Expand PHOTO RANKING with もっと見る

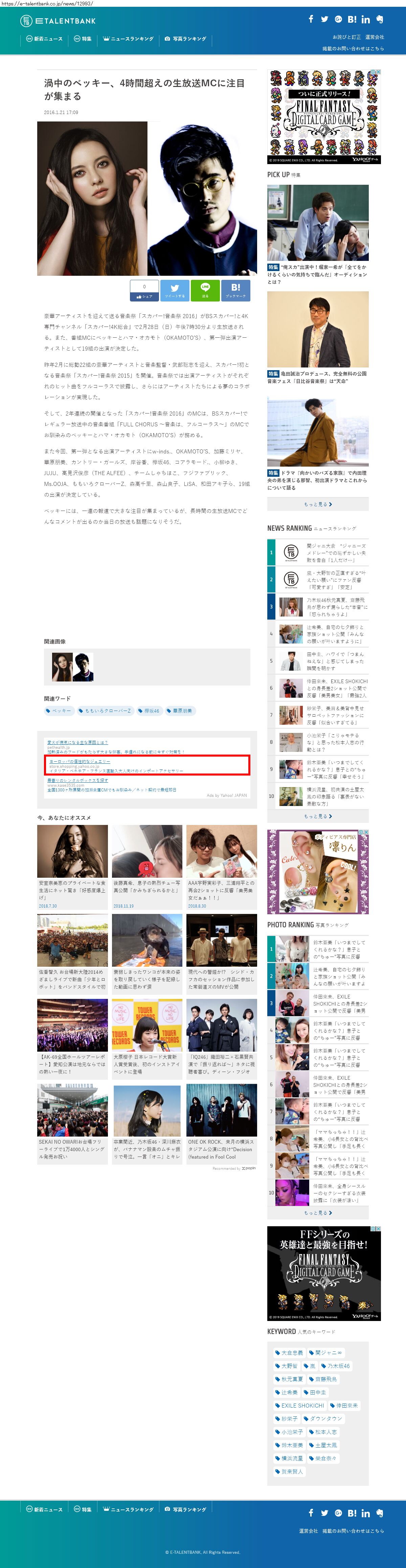(x=318, y=1212)
